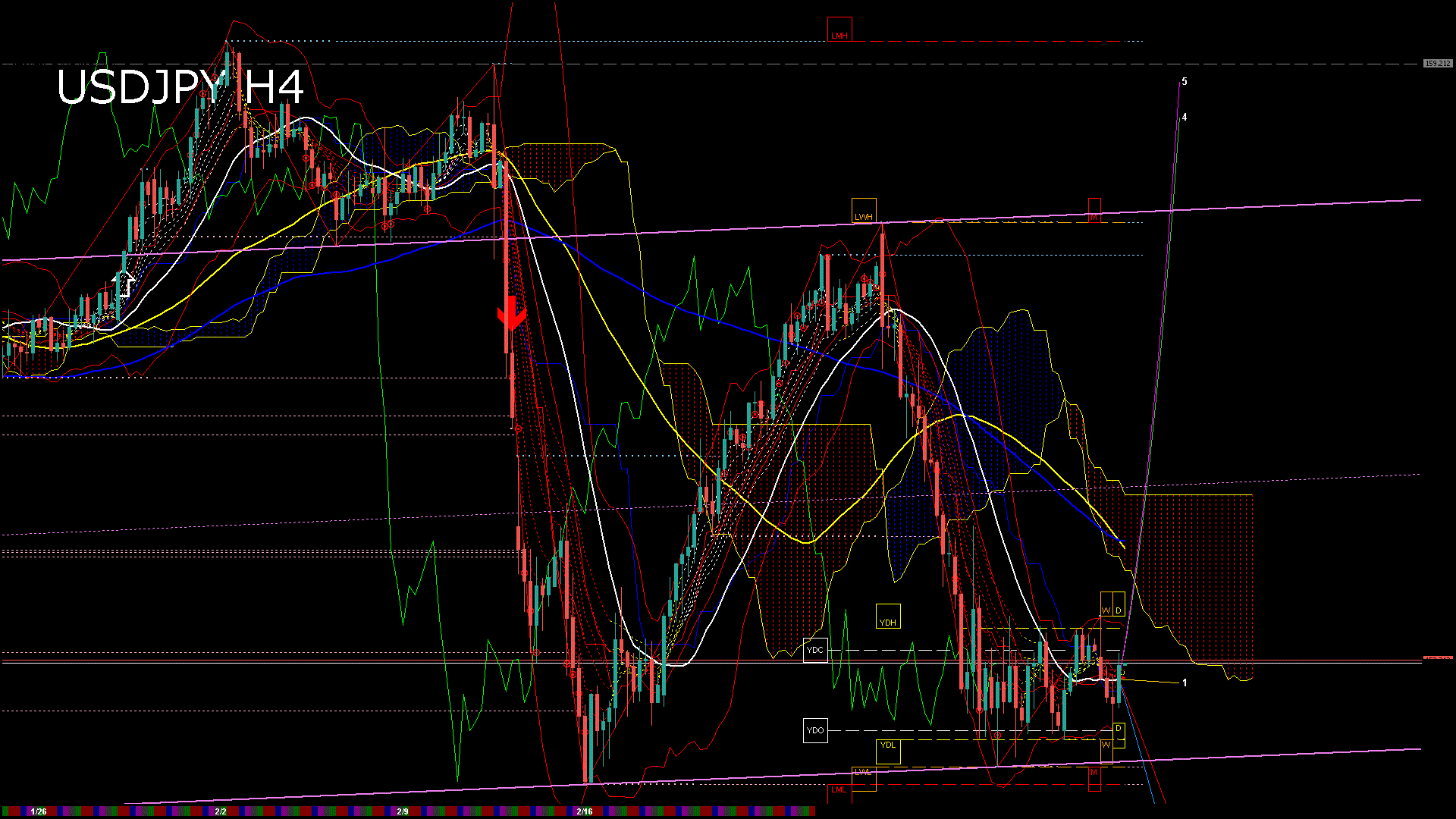Click the white YDC label box

coord(815,650)
